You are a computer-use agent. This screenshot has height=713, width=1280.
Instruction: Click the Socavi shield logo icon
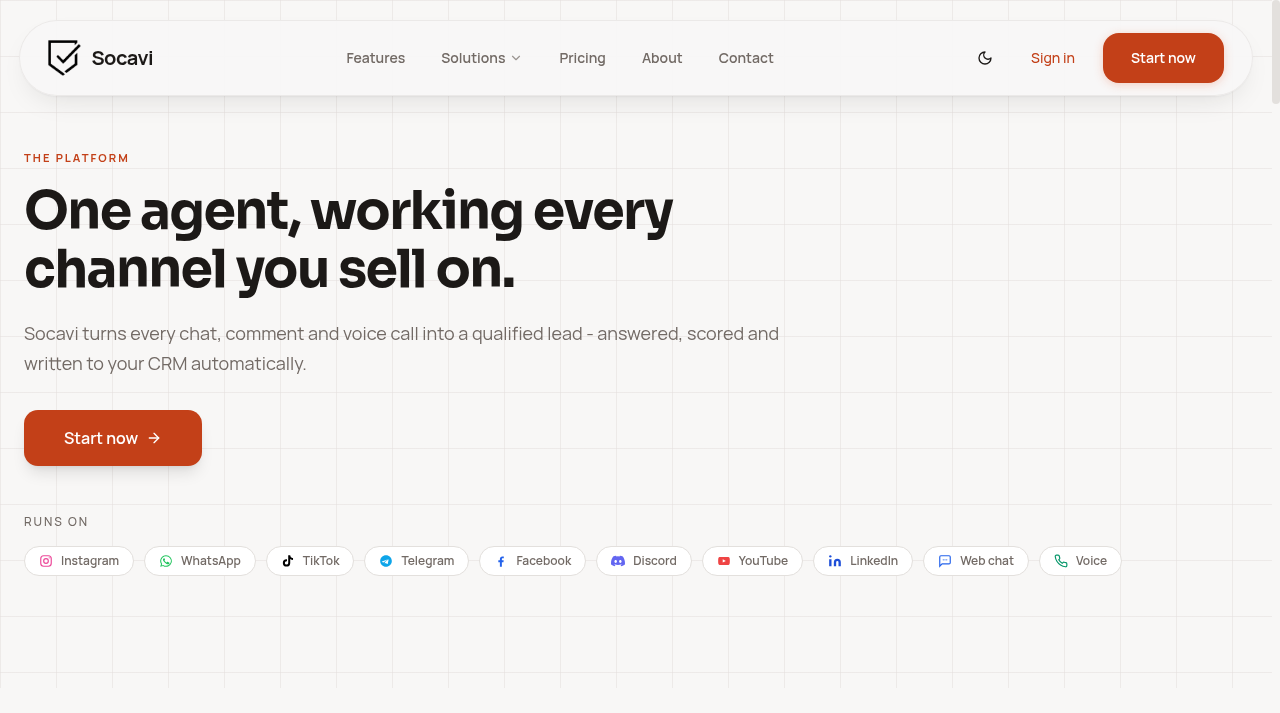pyautogui.click(x=64, y=58)
